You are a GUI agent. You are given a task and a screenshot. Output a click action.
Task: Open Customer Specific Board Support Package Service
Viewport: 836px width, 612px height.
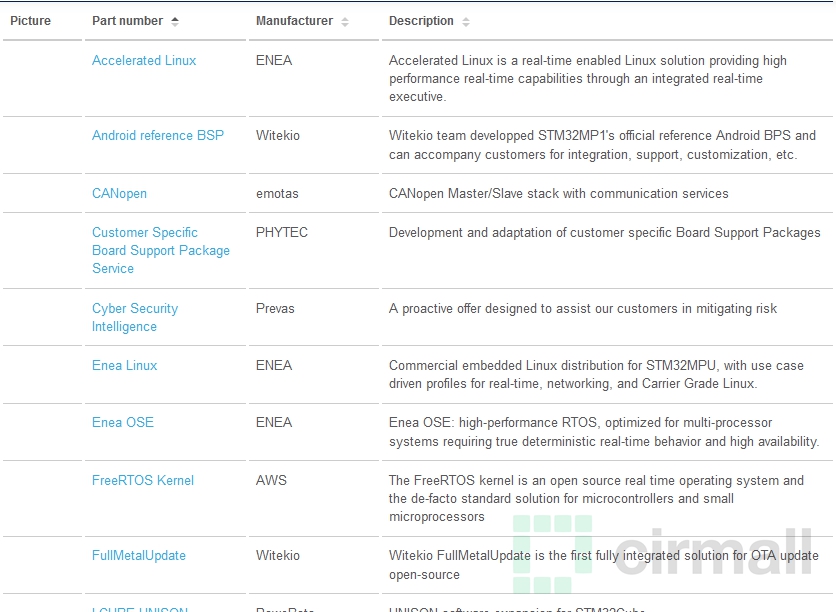pos(161,251)
